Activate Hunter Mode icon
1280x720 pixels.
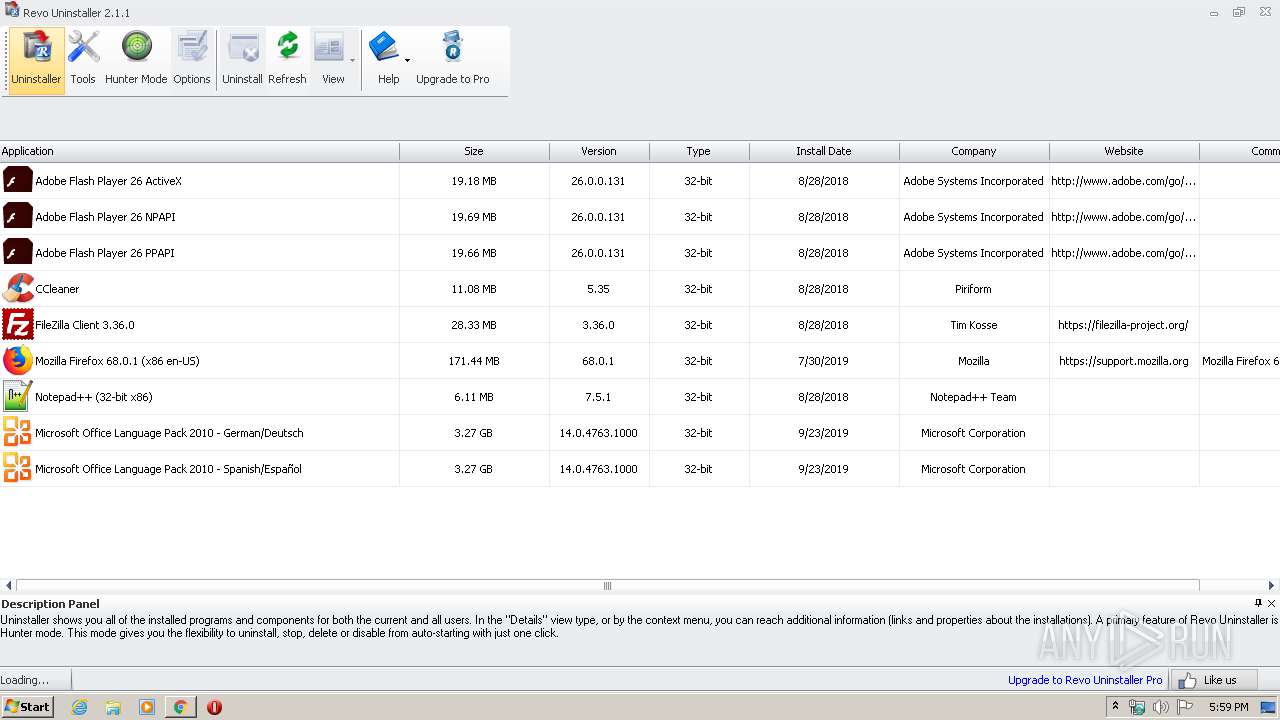[136, 60]
